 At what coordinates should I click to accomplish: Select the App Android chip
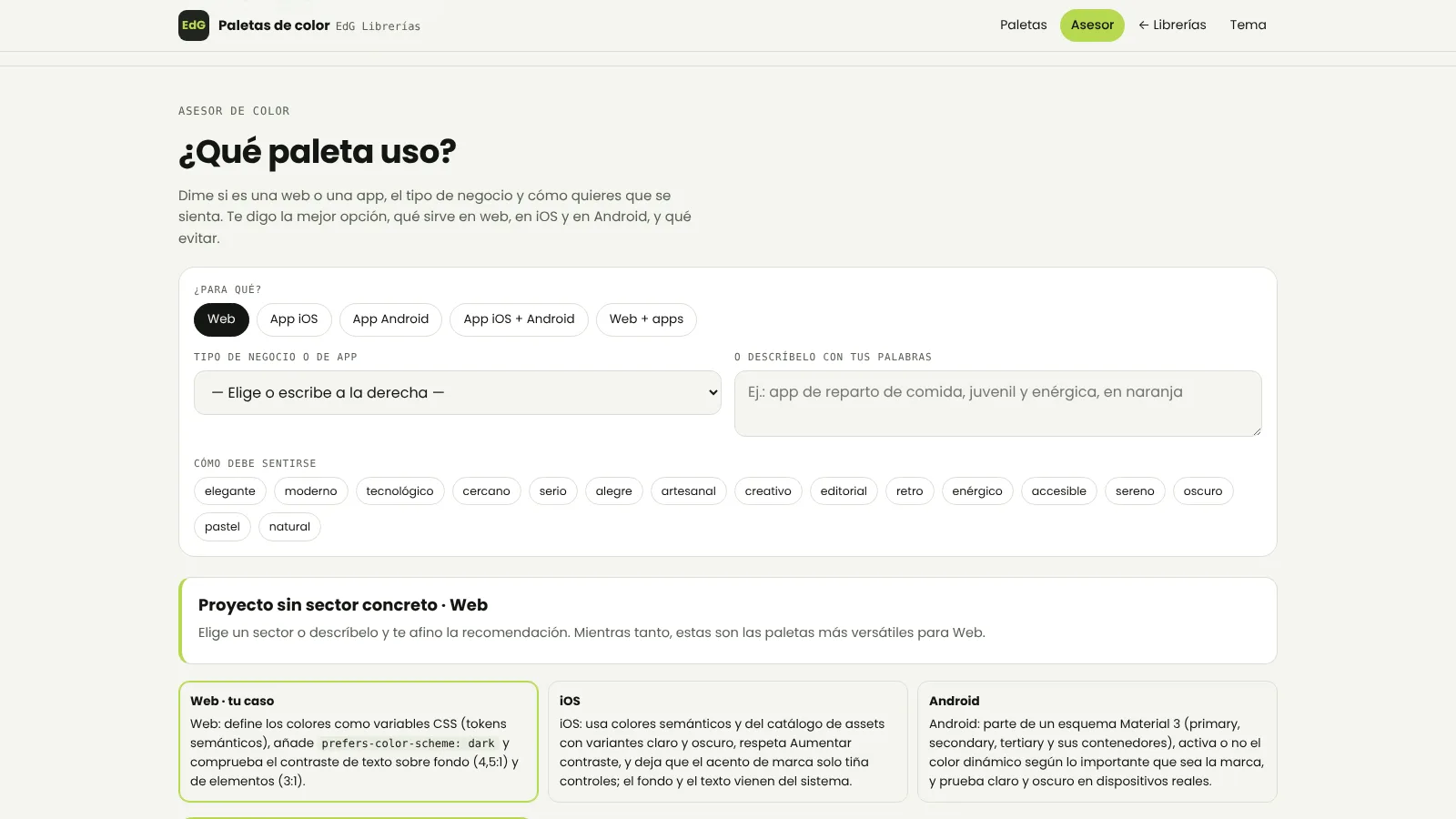(x=390, y=319)
